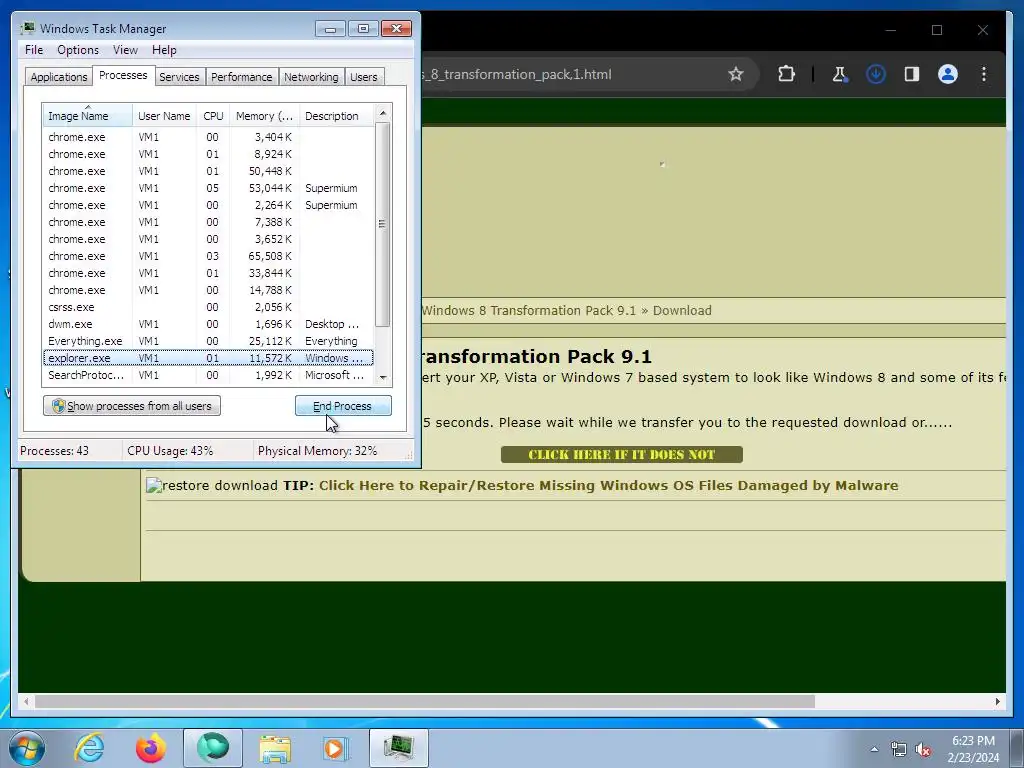Sort processes by Description column

click(336, 116)
